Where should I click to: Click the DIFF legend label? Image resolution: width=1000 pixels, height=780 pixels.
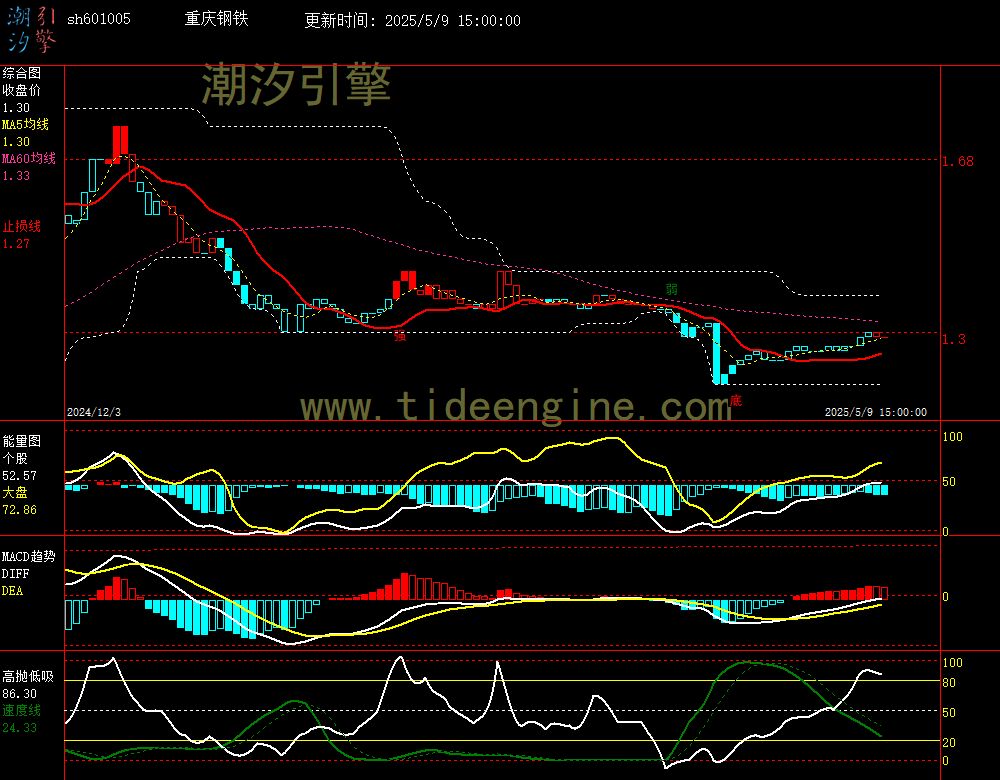point(15,574)
